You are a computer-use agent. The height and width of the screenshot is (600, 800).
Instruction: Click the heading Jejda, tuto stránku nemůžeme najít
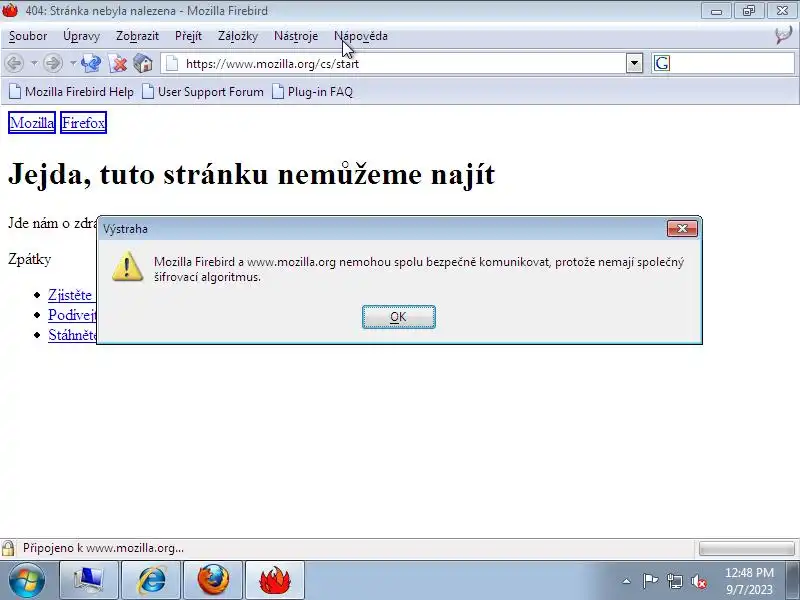pos(252,174)
